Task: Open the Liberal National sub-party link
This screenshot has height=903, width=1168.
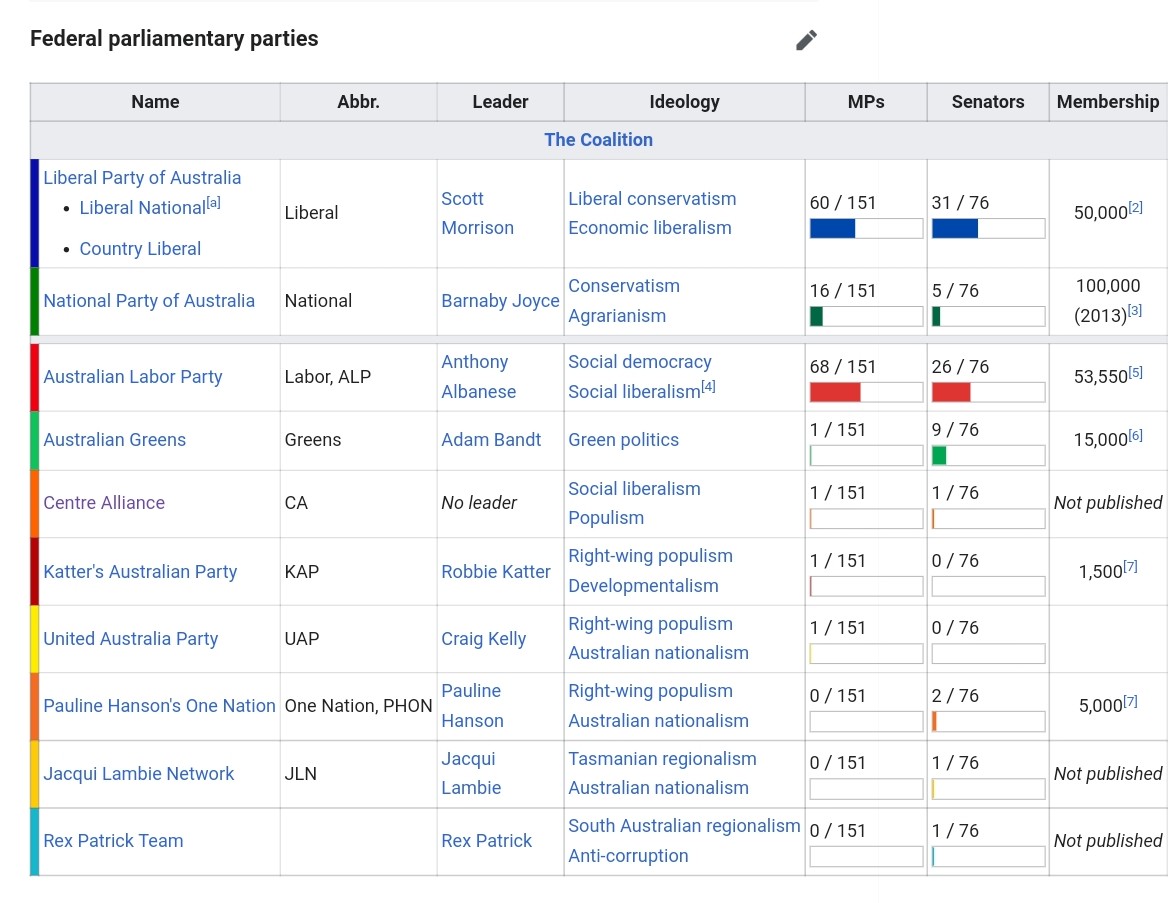Action: tap(142, 208)
